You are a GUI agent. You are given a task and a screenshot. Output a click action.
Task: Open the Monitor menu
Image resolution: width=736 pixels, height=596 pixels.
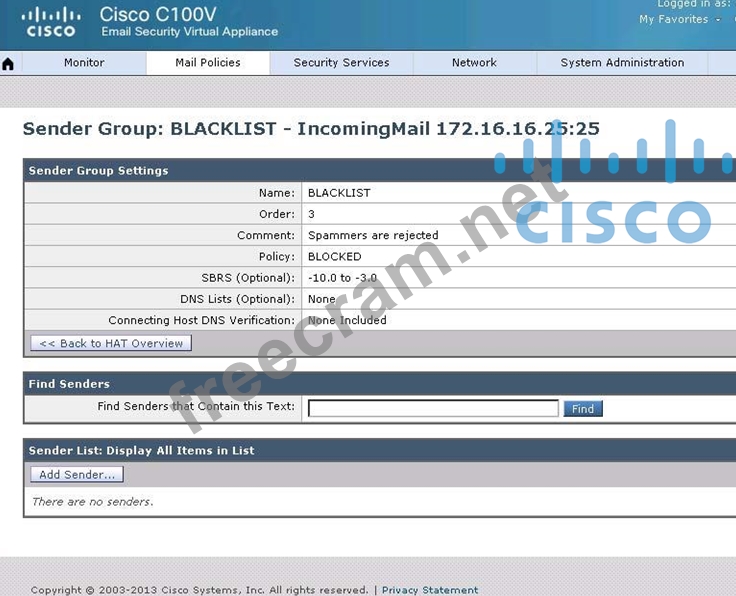tap(84, 63)
